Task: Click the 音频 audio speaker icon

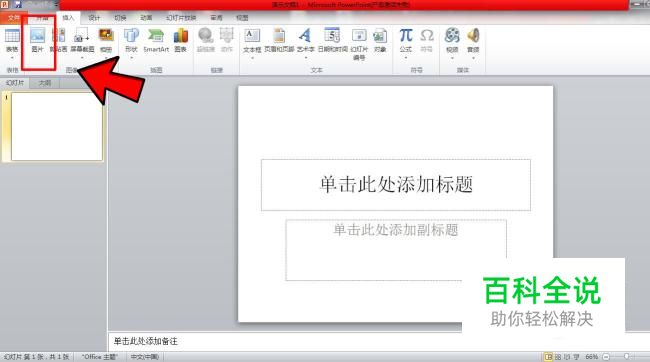Action: tap(473, 35)
